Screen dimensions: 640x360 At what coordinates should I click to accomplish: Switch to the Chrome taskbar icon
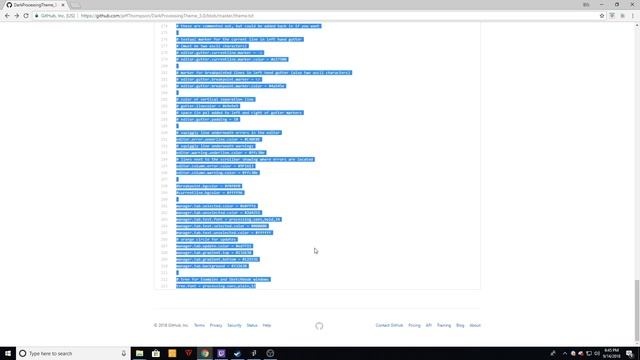coord(205,353)
